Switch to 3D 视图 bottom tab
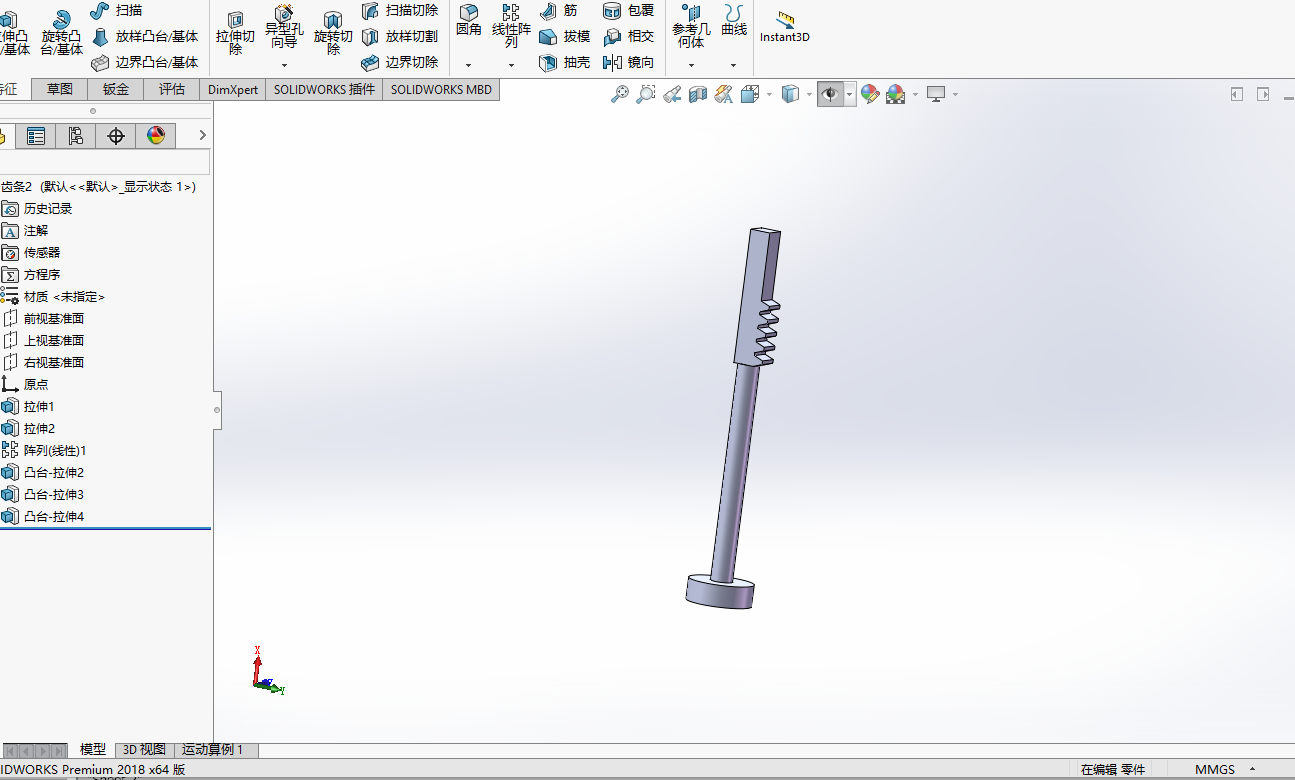This screenshot has width=1295, height=780. click(x=144, y=750)
